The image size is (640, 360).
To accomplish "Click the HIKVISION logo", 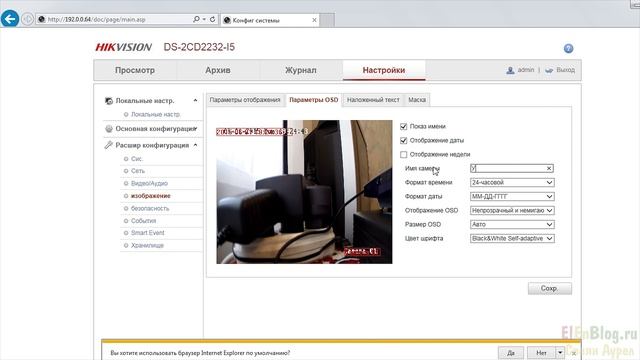I will 123,47.
